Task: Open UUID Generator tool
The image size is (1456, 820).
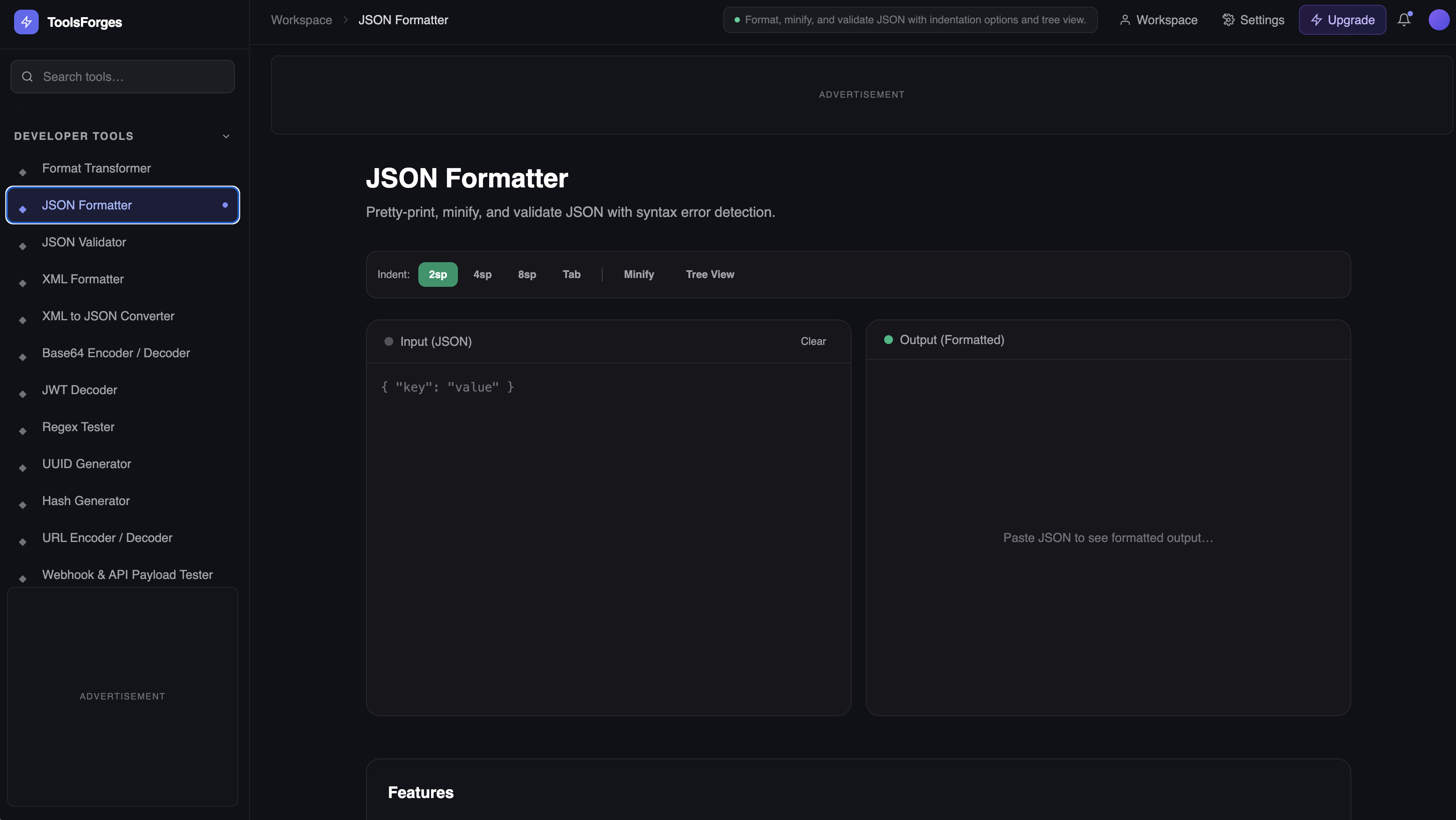Action: (x=123, y=464)
